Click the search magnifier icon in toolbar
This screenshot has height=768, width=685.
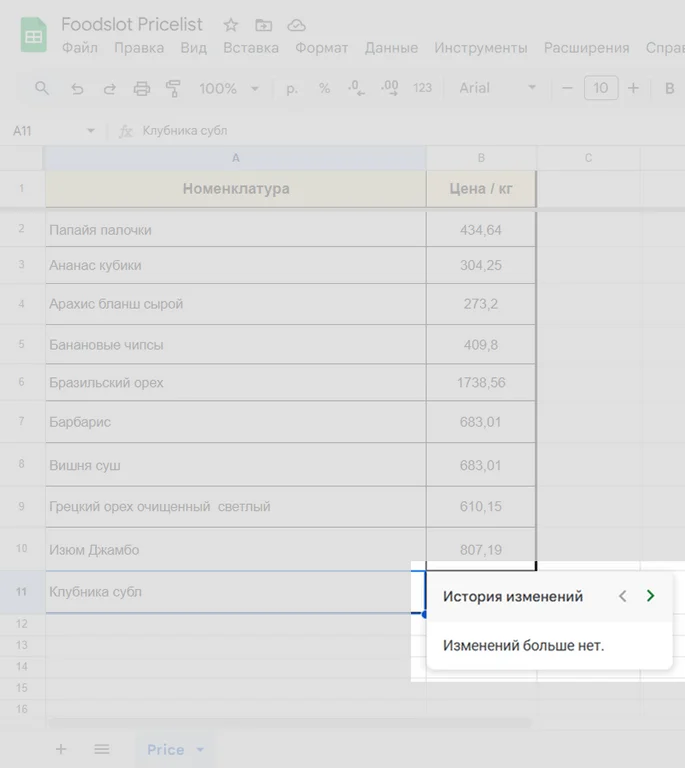click(42, 88)
